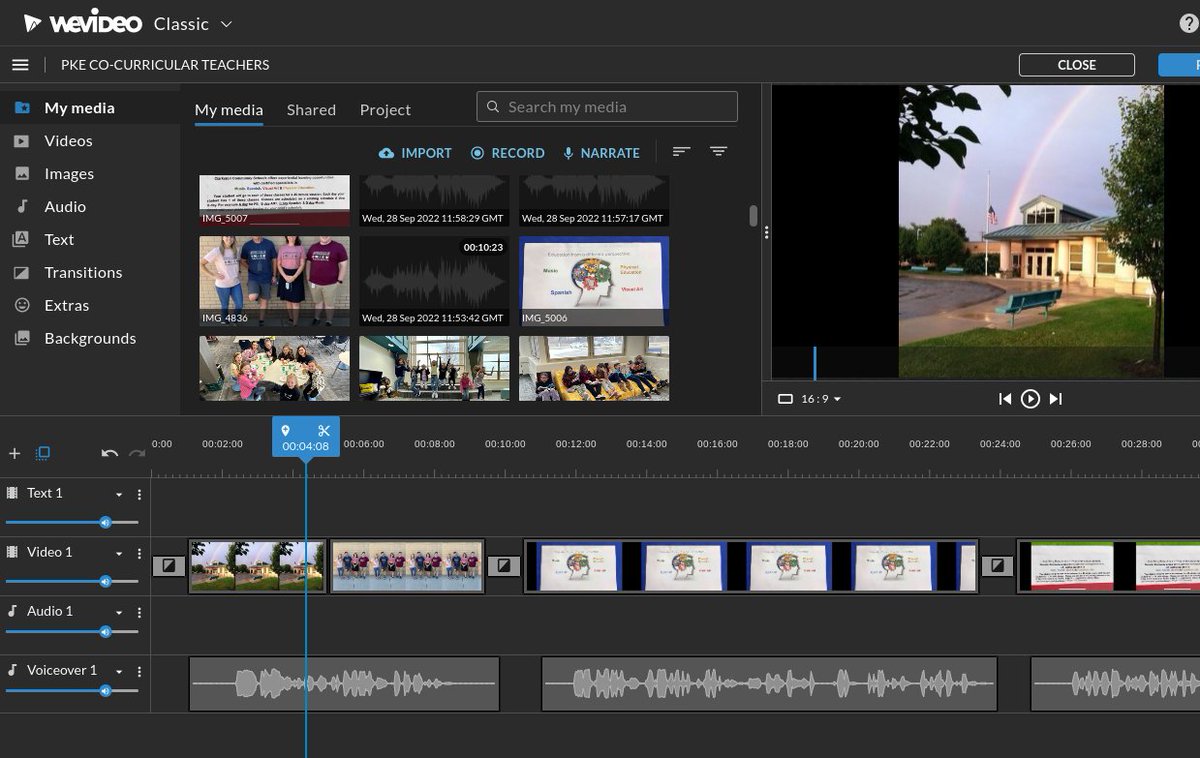Adjust the Audio 1 volume slider
The height and width of the screenshot is (758, 1200).
coord(105,631)
